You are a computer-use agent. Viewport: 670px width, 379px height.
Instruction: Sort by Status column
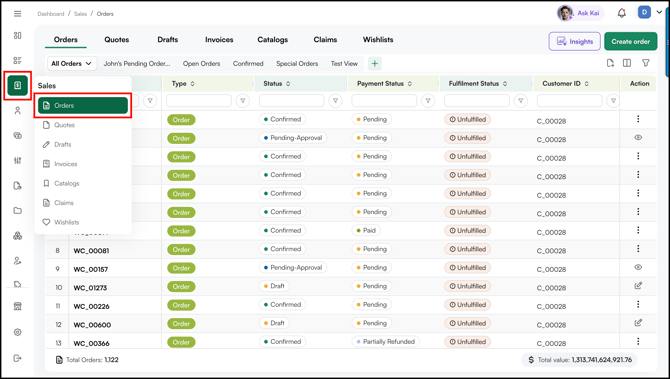tap(288, 84)
